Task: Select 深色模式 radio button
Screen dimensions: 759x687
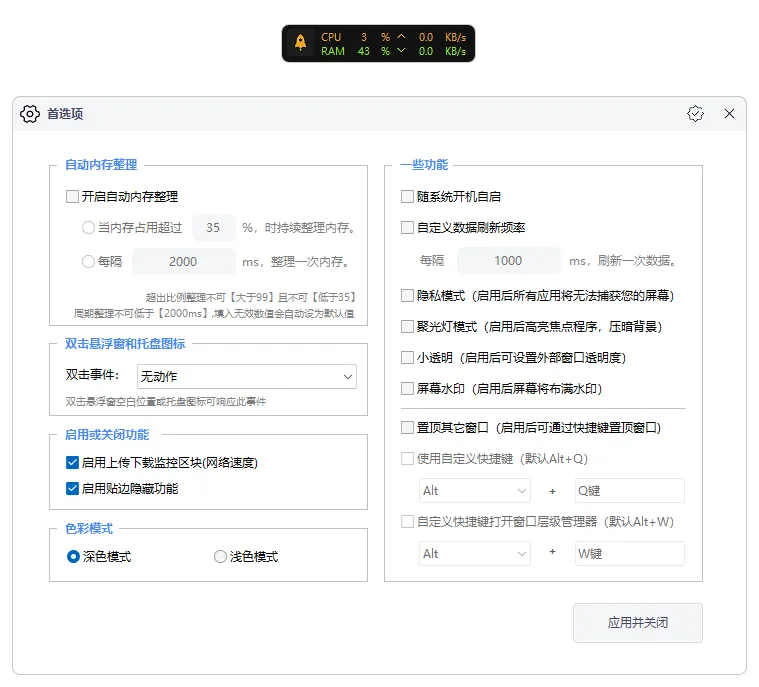Action: click(73, 557)
